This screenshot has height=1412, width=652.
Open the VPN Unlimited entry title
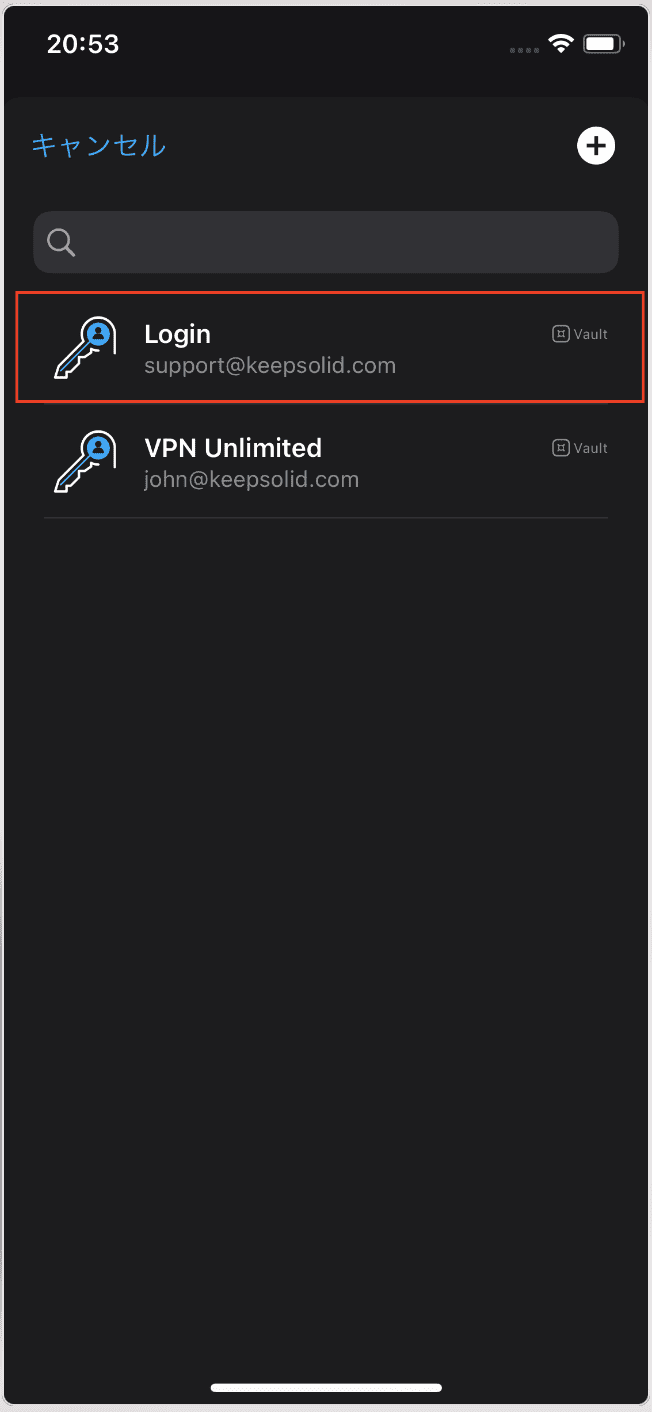tap(233, 448)
